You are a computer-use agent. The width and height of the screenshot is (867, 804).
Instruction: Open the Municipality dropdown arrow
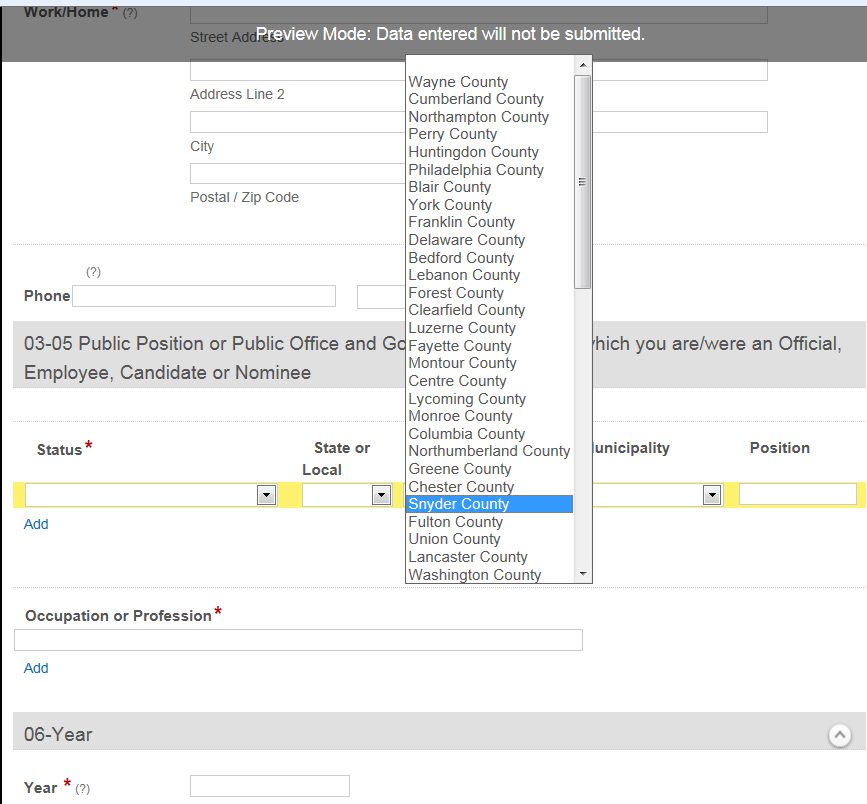[x=711, y=495]
